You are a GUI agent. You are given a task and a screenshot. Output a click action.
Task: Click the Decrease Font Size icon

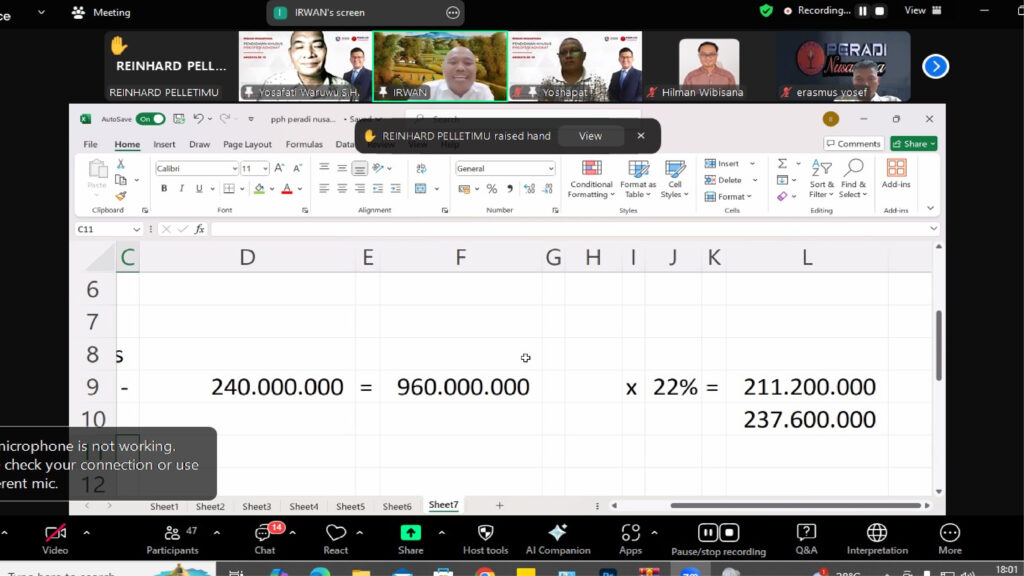[297, 168]
